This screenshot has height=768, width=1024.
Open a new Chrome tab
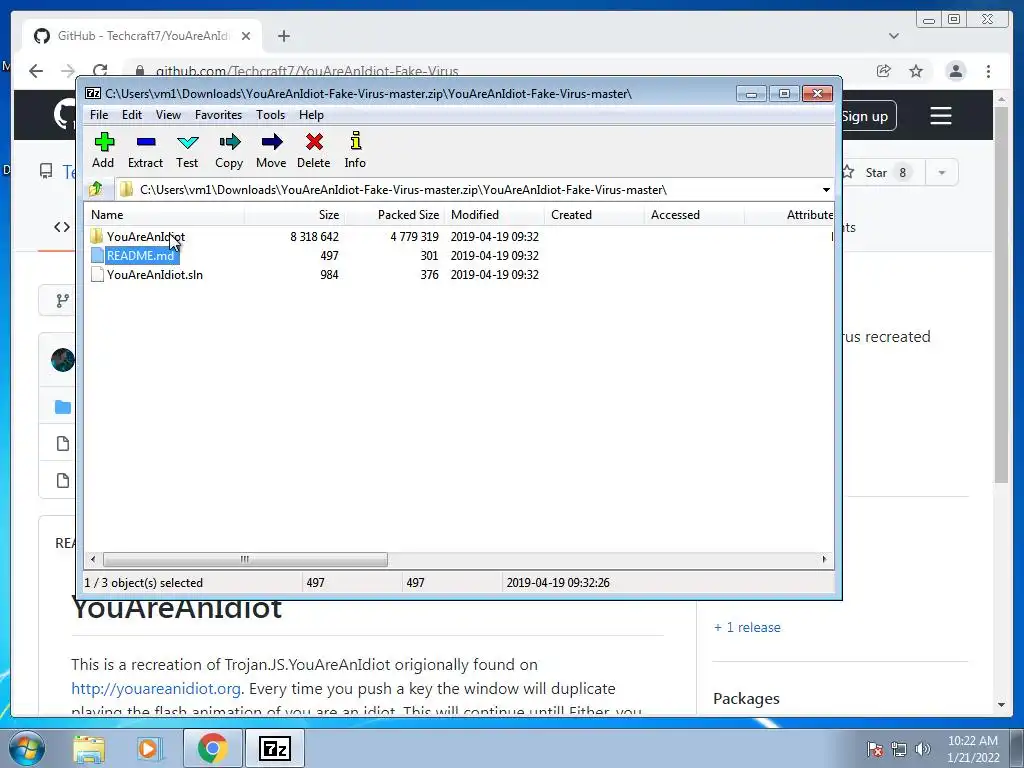[x=283, y=36]
